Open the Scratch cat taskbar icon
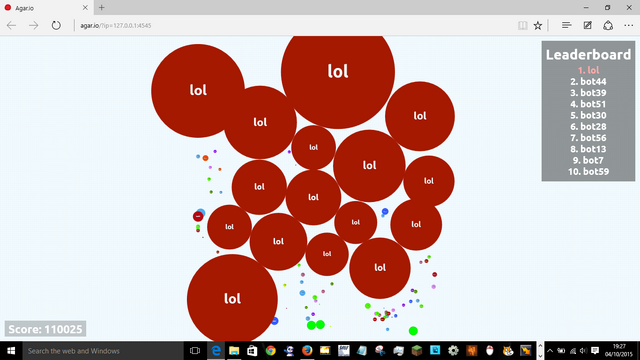The width and height of the screenshot is (640, 360). [508, 351]
